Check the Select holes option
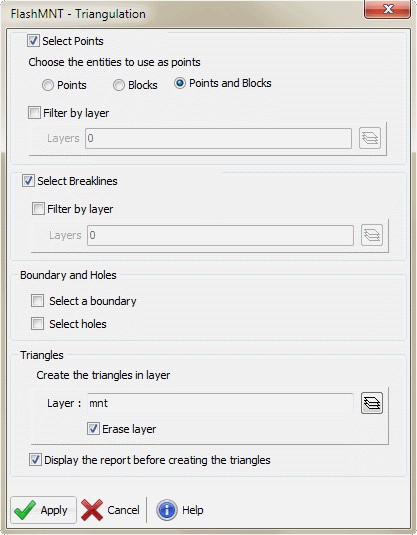This screenshot has width=417, height=535. click(x=38, y=324)
